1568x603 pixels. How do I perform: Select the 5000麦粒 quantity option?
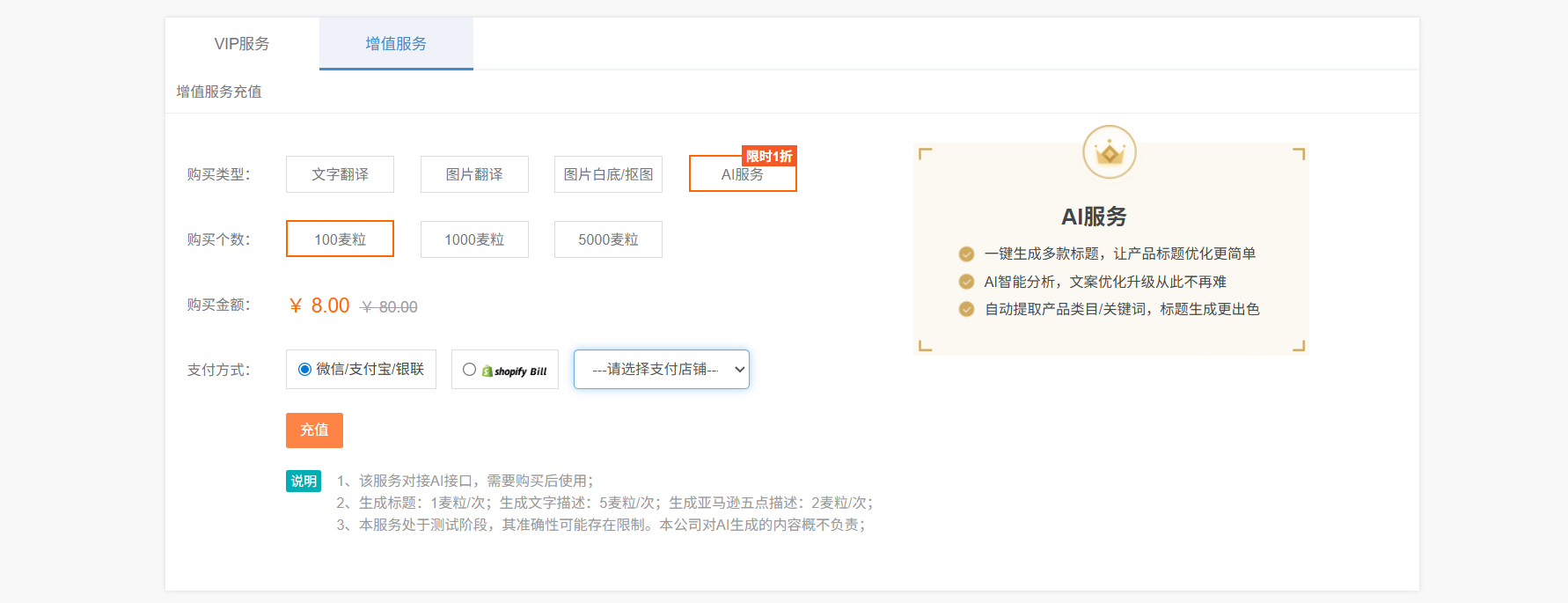point(608,239)
